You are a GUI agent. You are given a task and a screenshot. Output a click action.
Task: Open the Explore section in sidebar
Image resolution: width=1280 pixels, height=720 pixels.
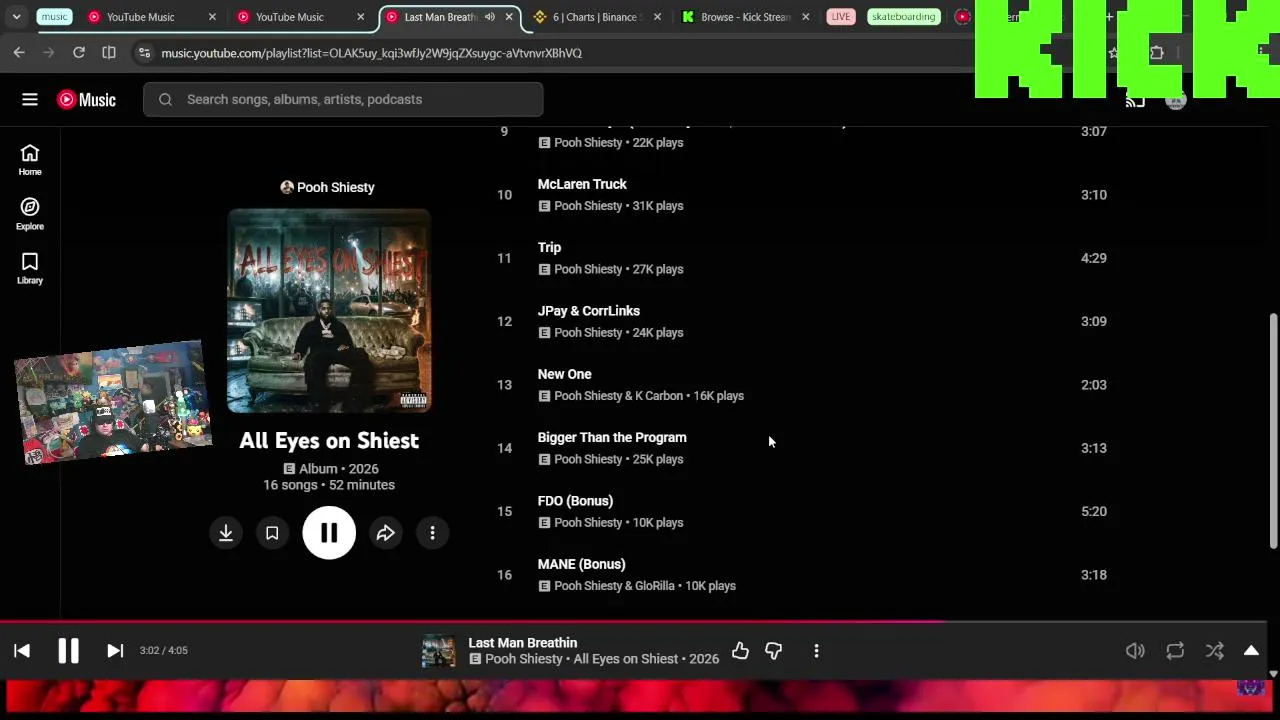[x=30, y=214]
